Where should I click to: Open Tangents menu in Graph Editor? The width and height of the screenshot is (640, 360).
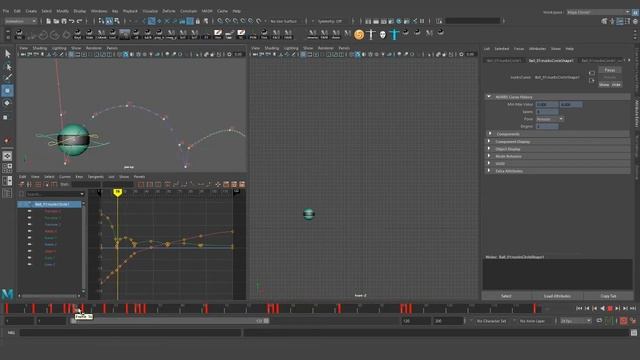click(x=96, y=177)
